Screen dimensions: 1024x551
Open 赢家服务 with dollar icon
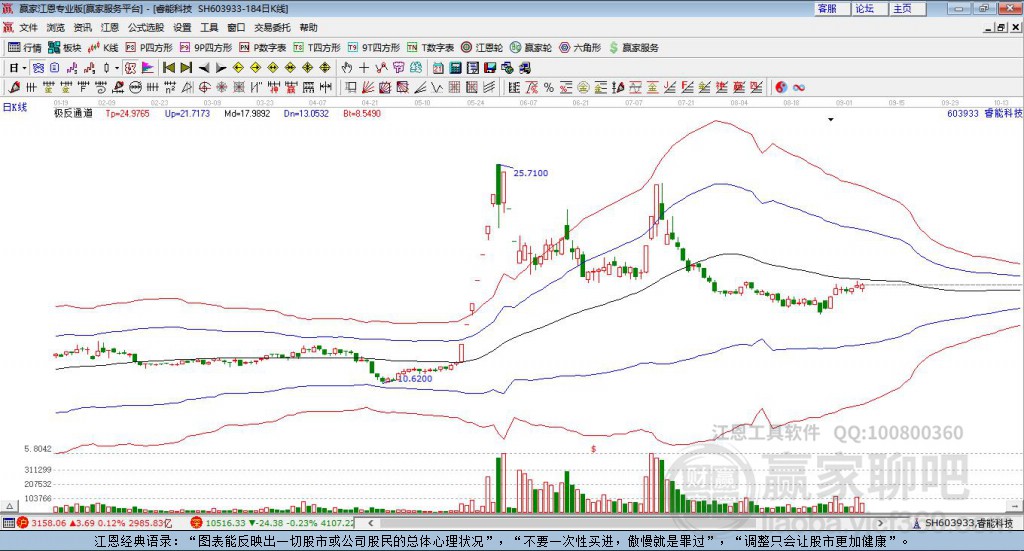(634, 48)
